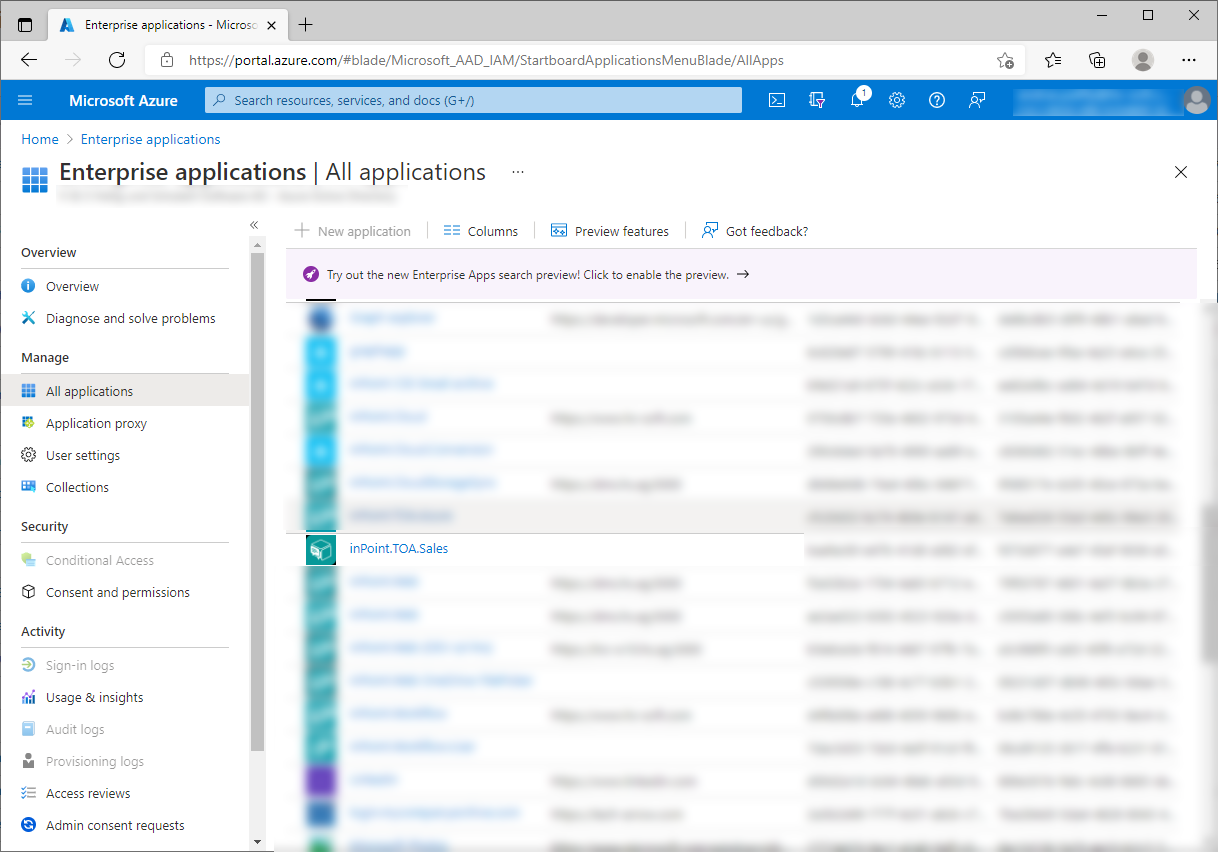
Task: Add this page to favorites star icon
Action: (1006, 60)
